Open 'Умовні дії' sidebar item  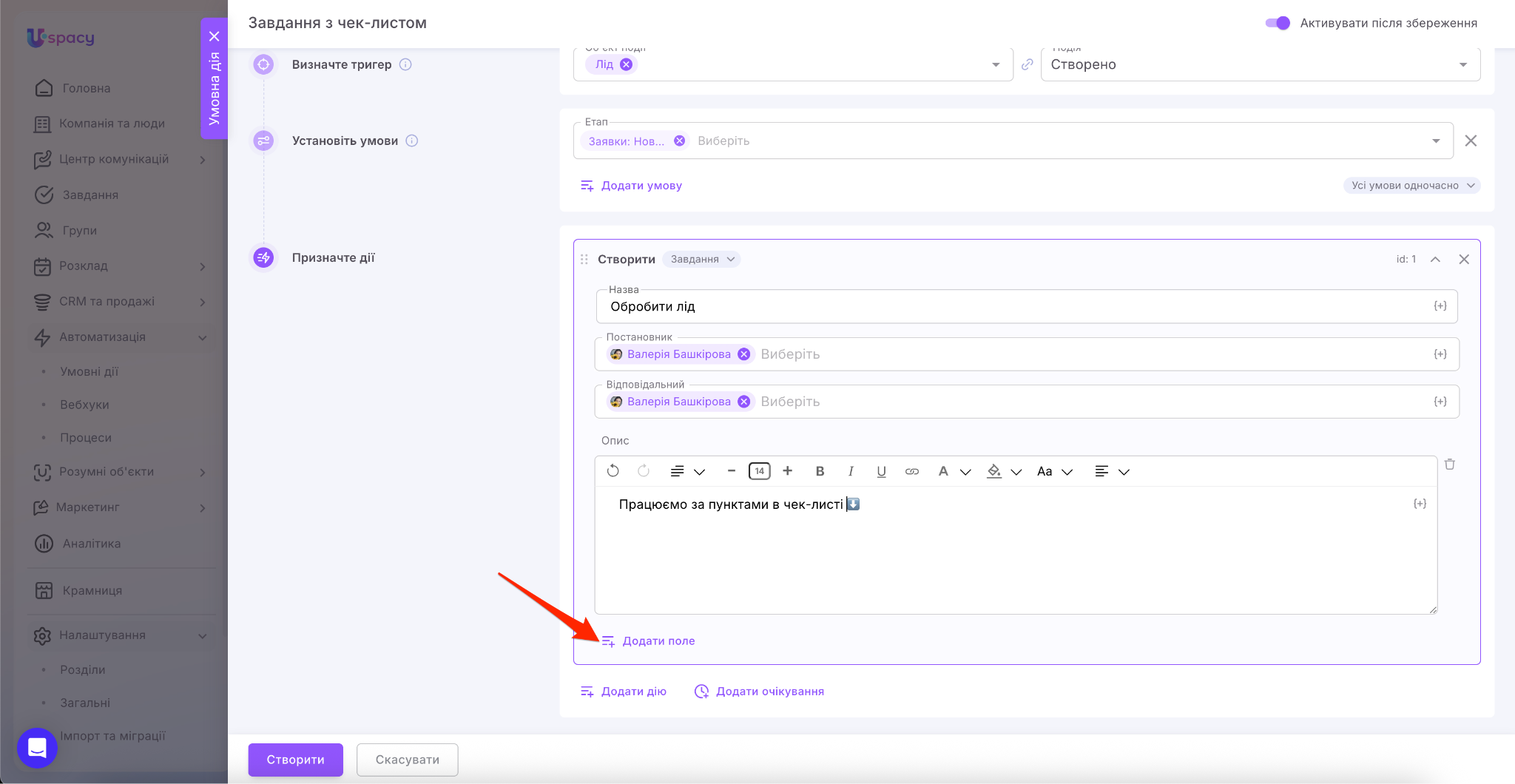pyautogui.click(x=90, y=371)
